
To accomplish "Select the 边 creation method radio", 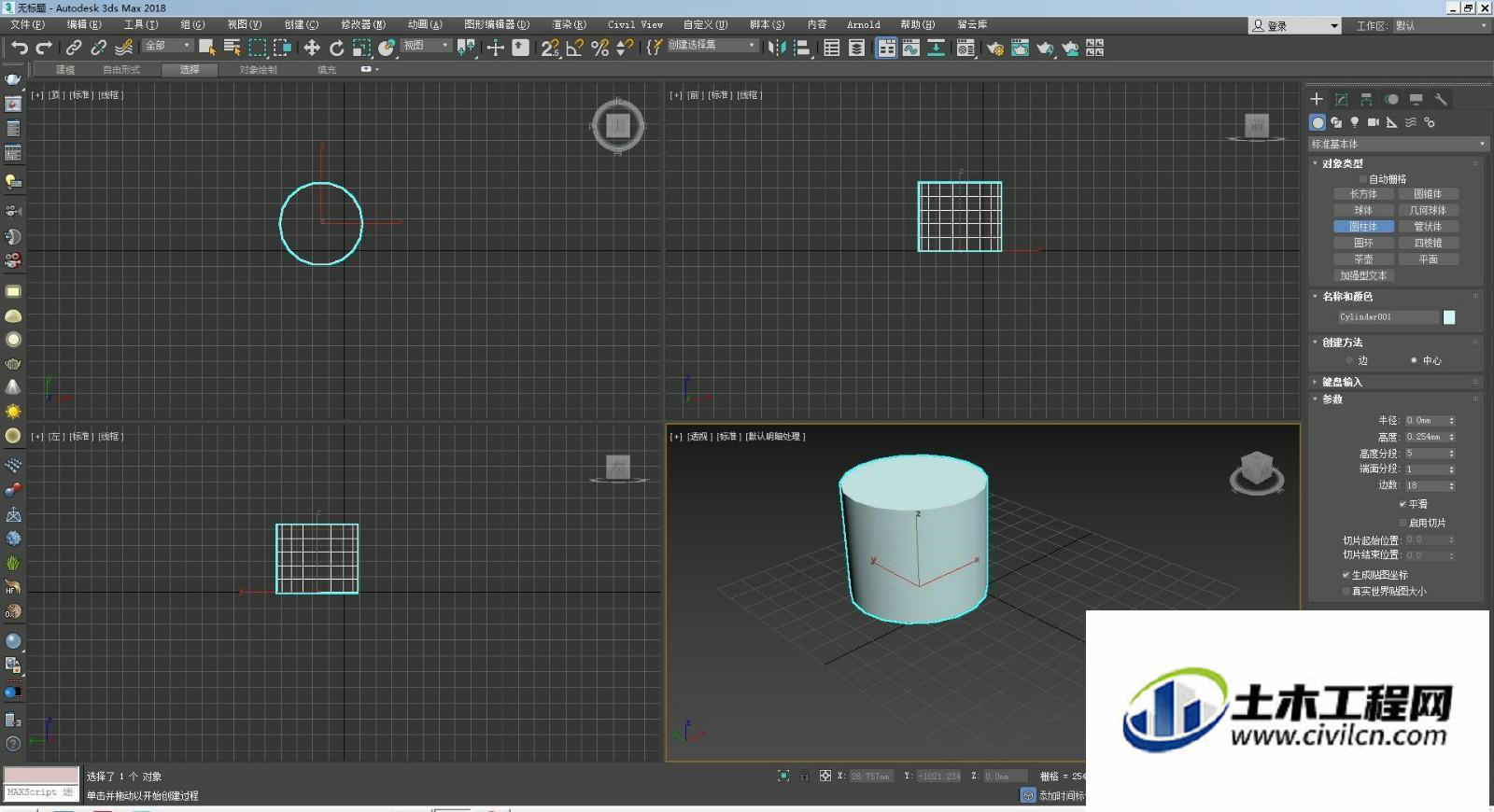I will click(1349, 360).
